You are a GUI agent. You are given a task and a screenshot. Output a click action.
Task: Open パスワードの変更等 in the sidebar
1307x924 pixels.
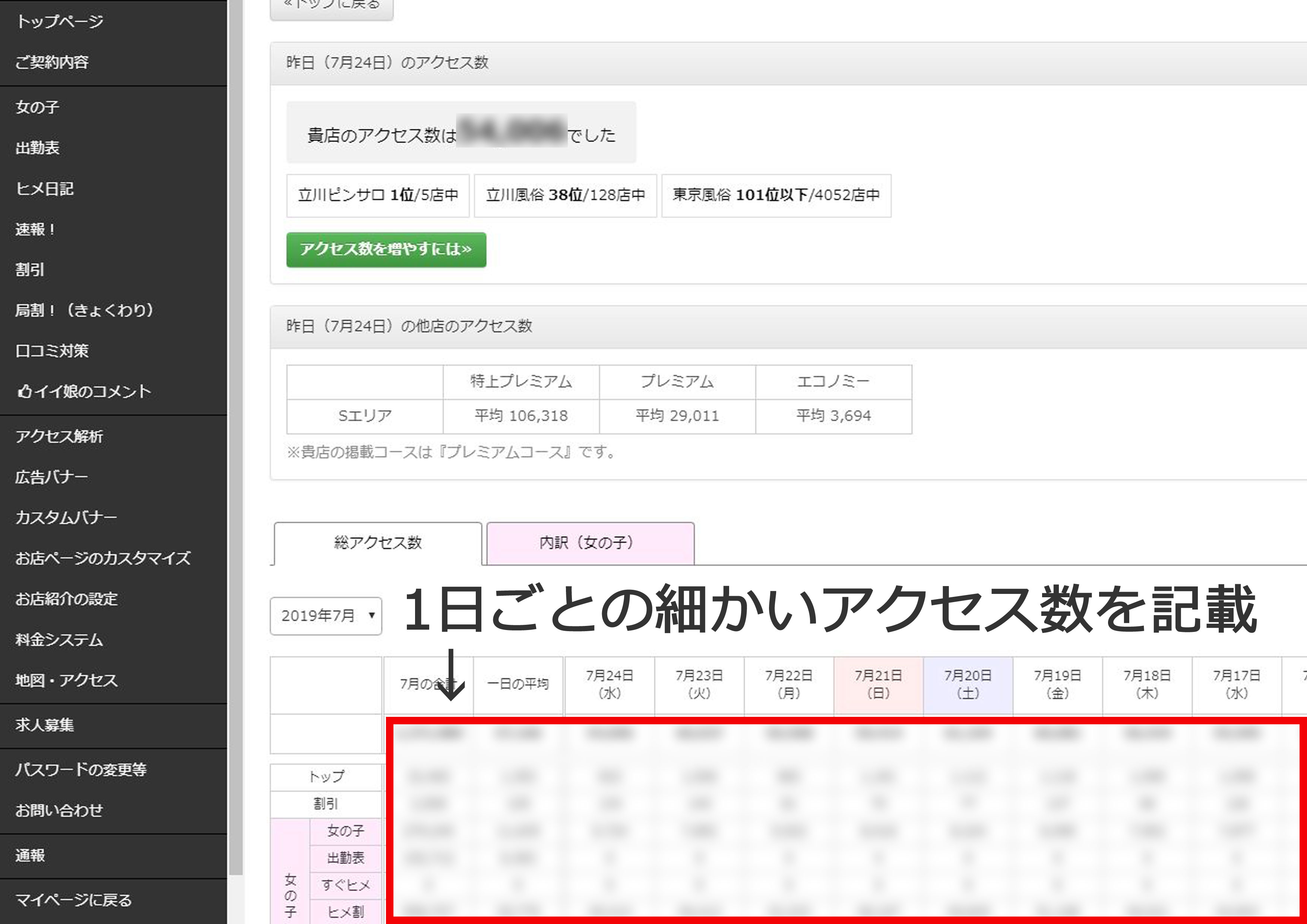(x=81, y=769)
